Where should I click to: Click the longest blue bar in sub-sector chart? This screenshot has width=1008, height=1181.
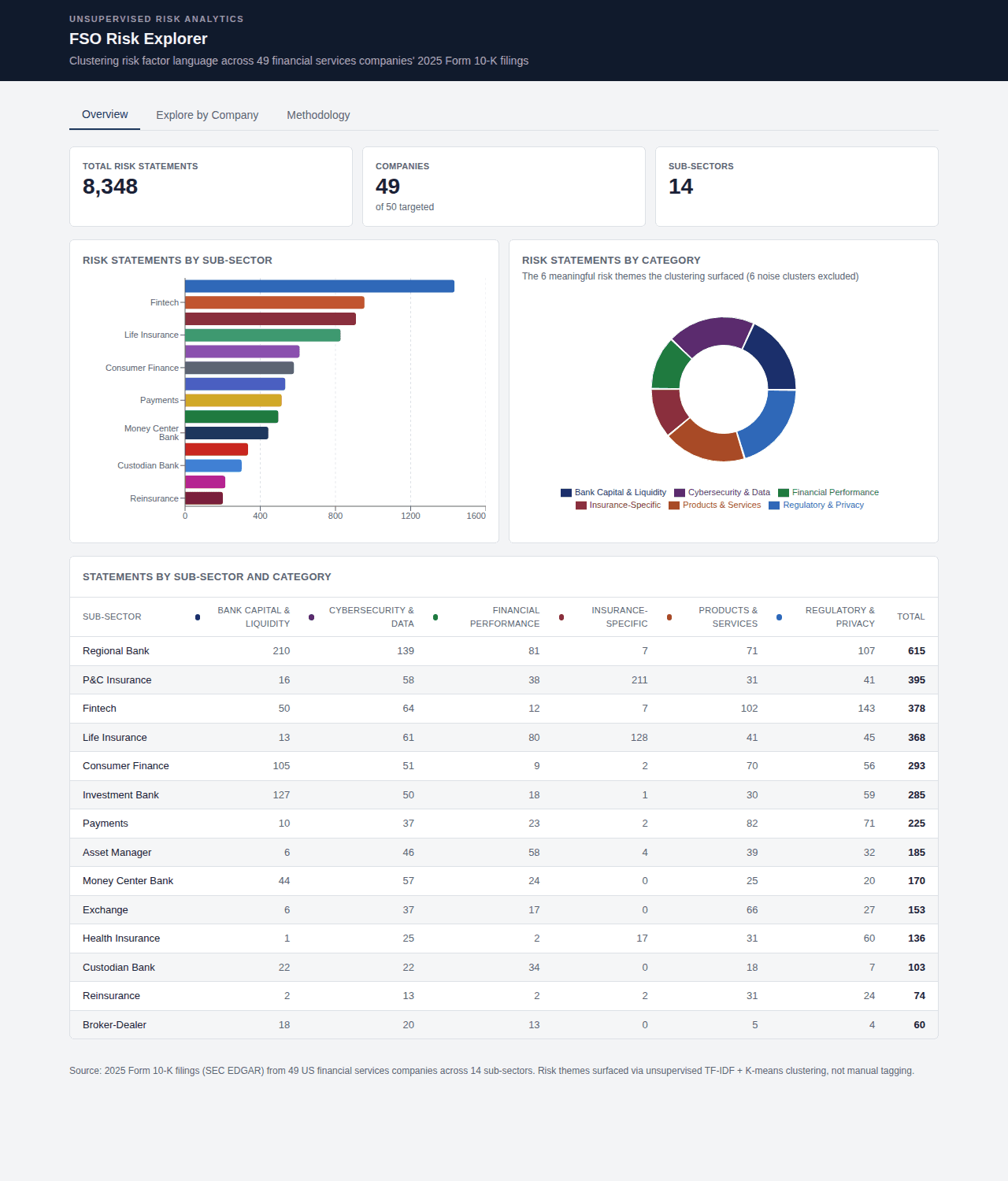coord(320,287)
